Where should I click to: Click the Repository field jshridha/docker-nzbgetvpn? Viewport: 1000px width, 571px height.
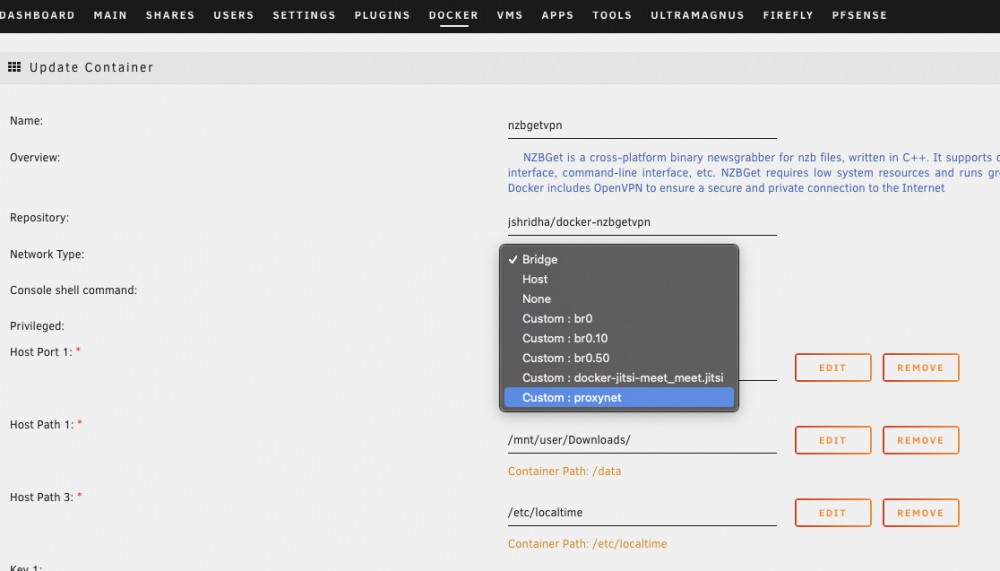[x=642, y=223]
